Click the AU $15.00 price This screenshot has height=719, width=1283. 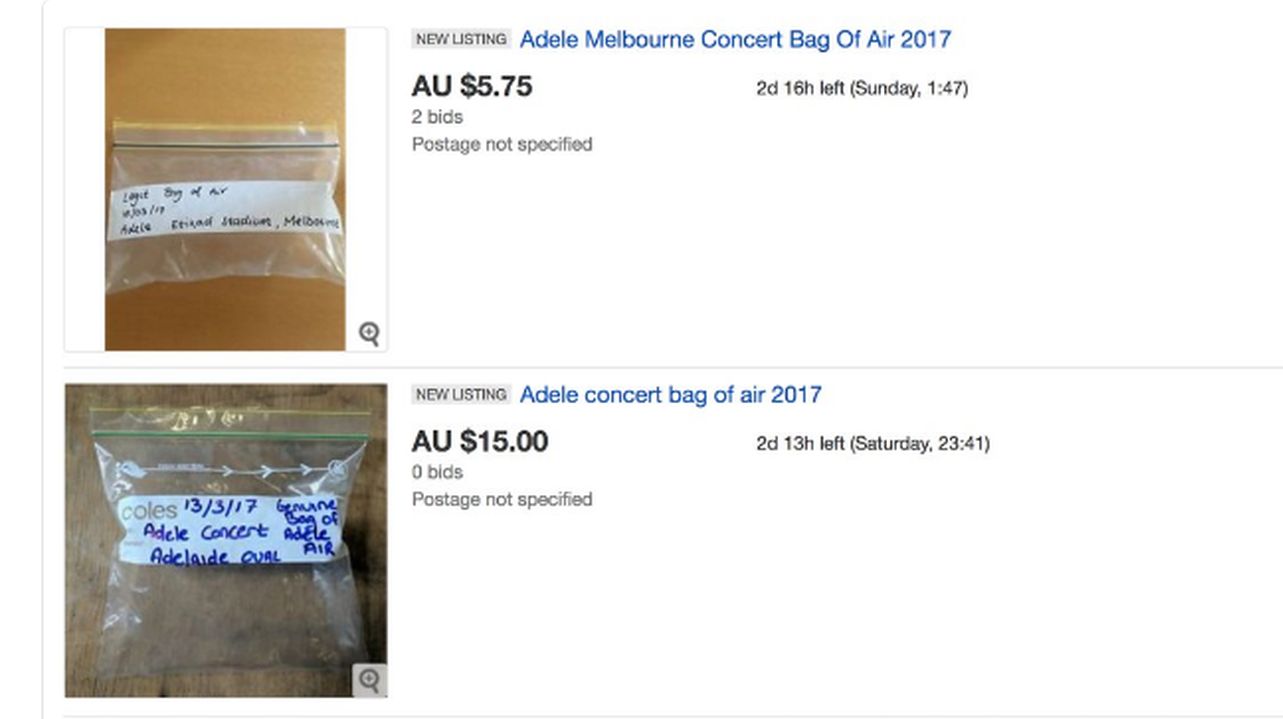click(480, 442)
